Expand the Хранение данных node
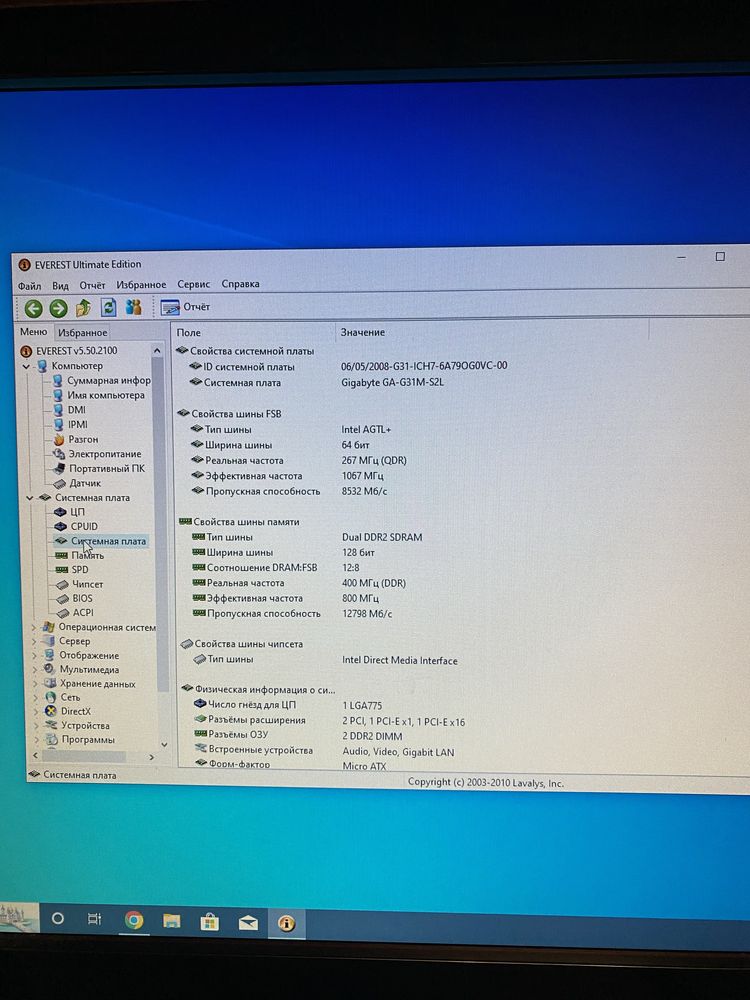The height and width of the screenshot is (1000, 750). (x=34, y=684)
